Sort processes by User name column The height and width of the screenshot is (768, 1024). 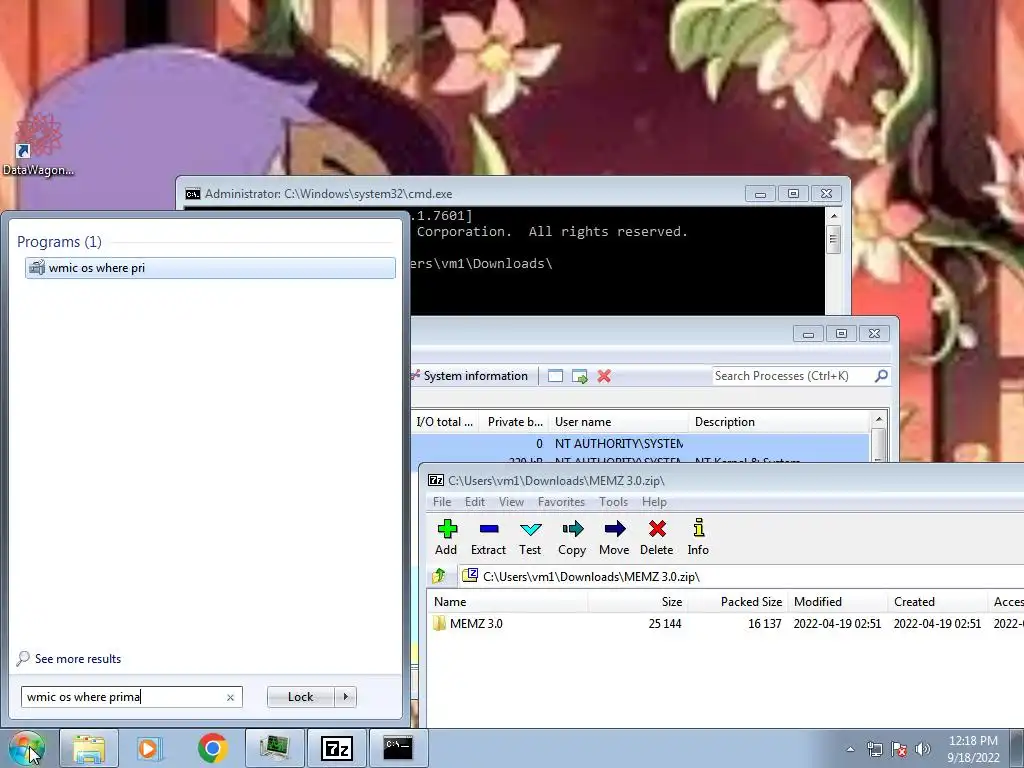tap(618, 422)
